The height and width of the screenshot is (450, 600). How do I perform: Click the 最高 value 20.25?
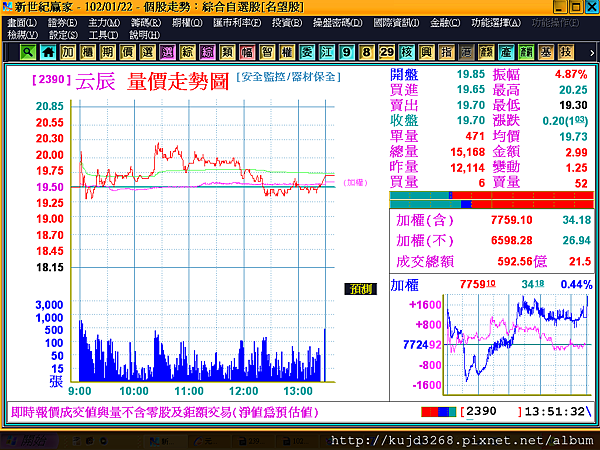[573, 90]
